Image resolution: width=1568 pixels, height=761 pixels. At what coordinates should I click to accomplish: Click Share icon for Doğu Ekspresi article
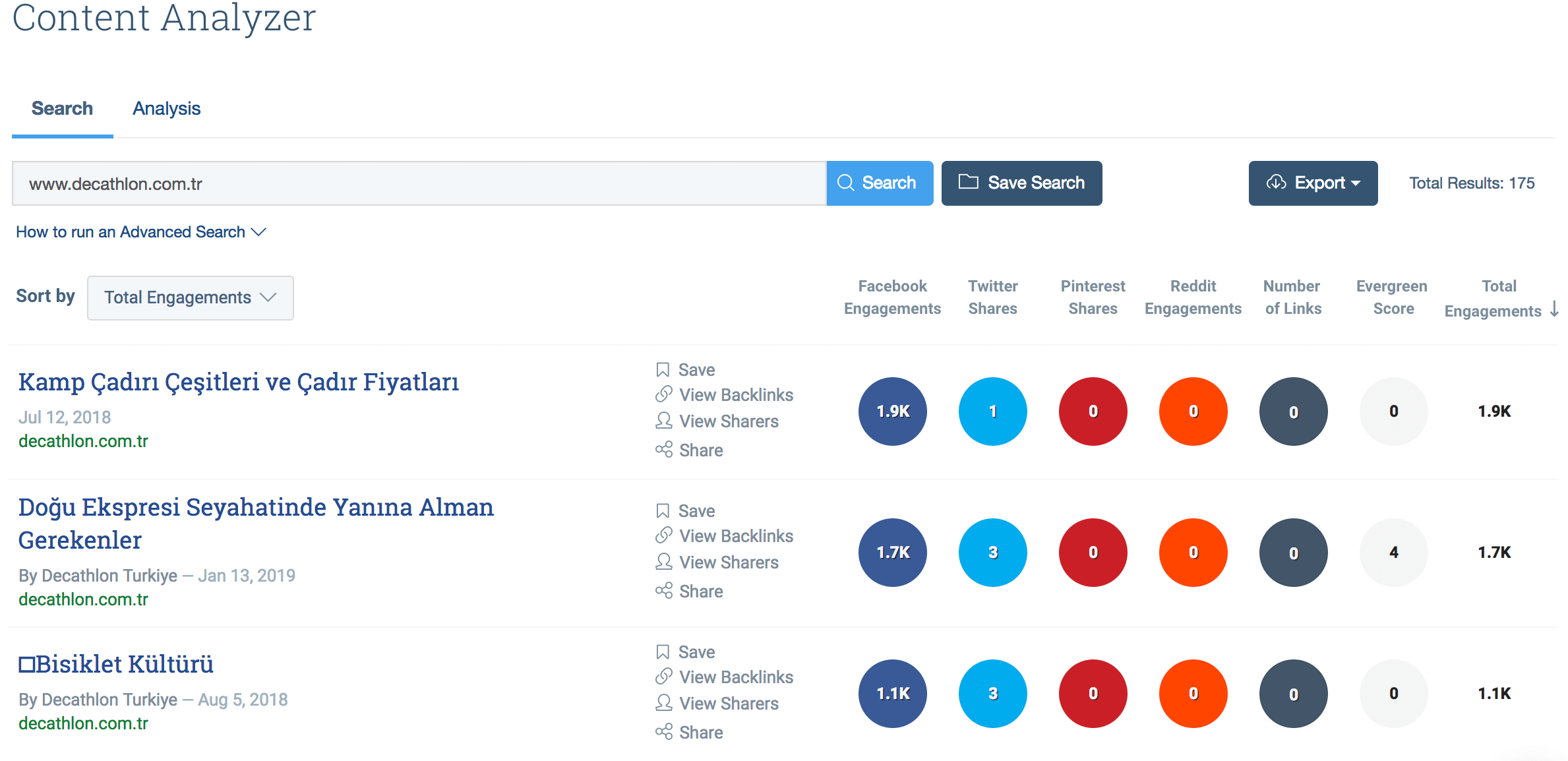point(663,591)
